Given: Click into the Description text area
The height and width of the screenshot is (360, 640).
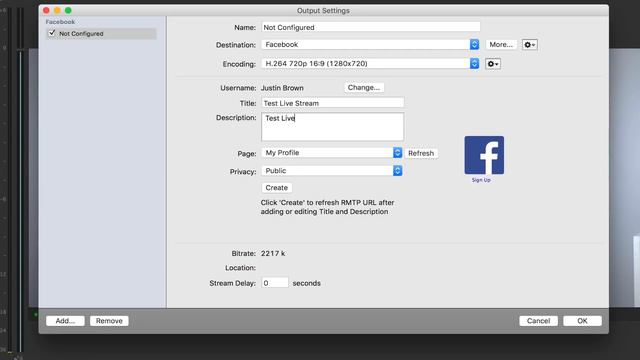Looking at the screenshot, I should click(x=332, y=127).
